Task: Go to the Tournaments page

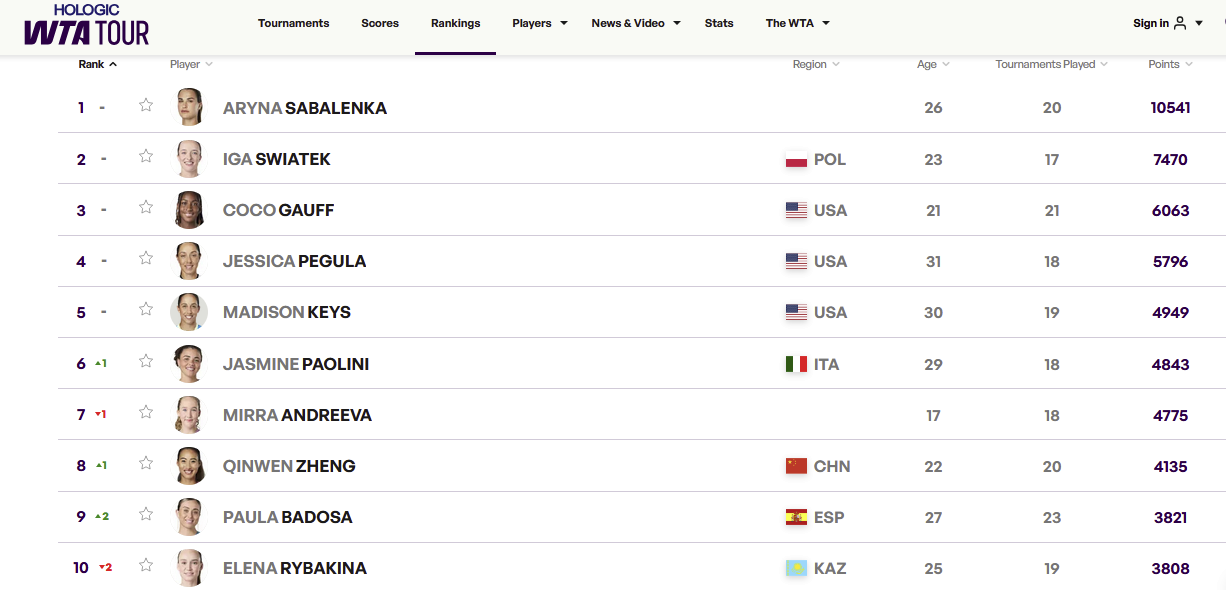Action: [293, 23]
